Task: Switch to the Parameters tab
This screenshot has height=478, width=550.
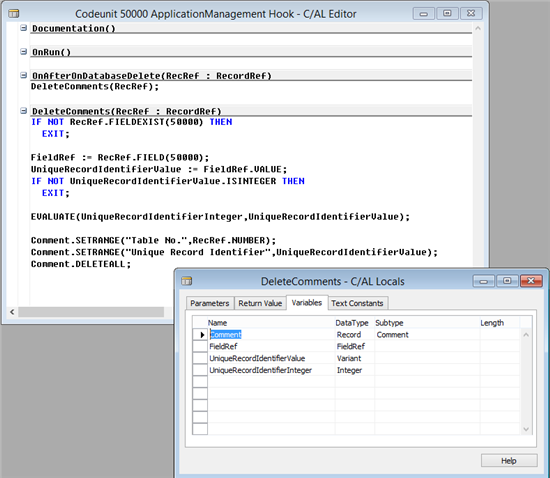Action: coord(209,303)
